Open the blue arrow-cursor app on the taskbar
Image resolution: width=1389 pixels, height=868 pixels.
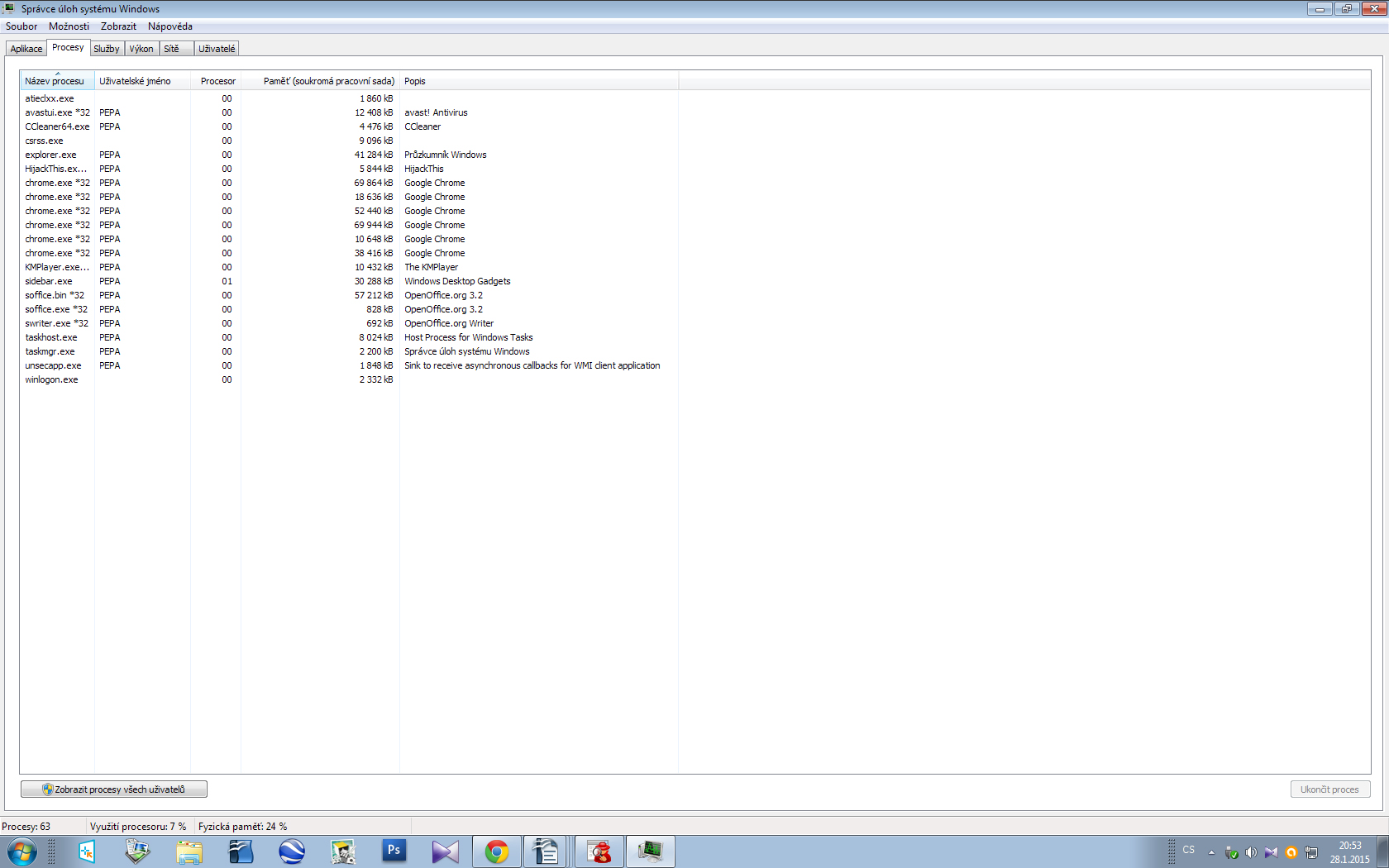[87, 851]
